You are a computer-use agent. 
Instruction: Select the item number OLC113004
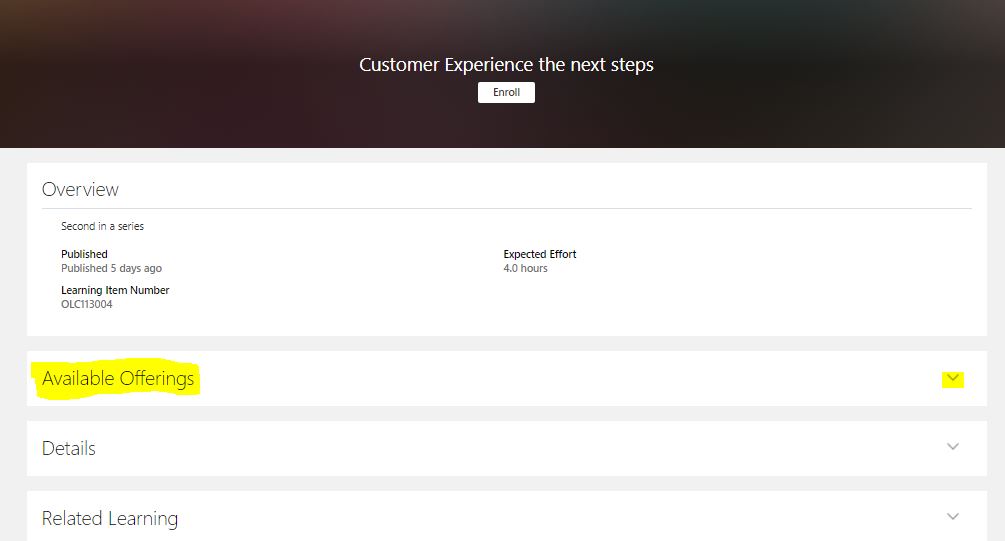[x=87, y=304]
